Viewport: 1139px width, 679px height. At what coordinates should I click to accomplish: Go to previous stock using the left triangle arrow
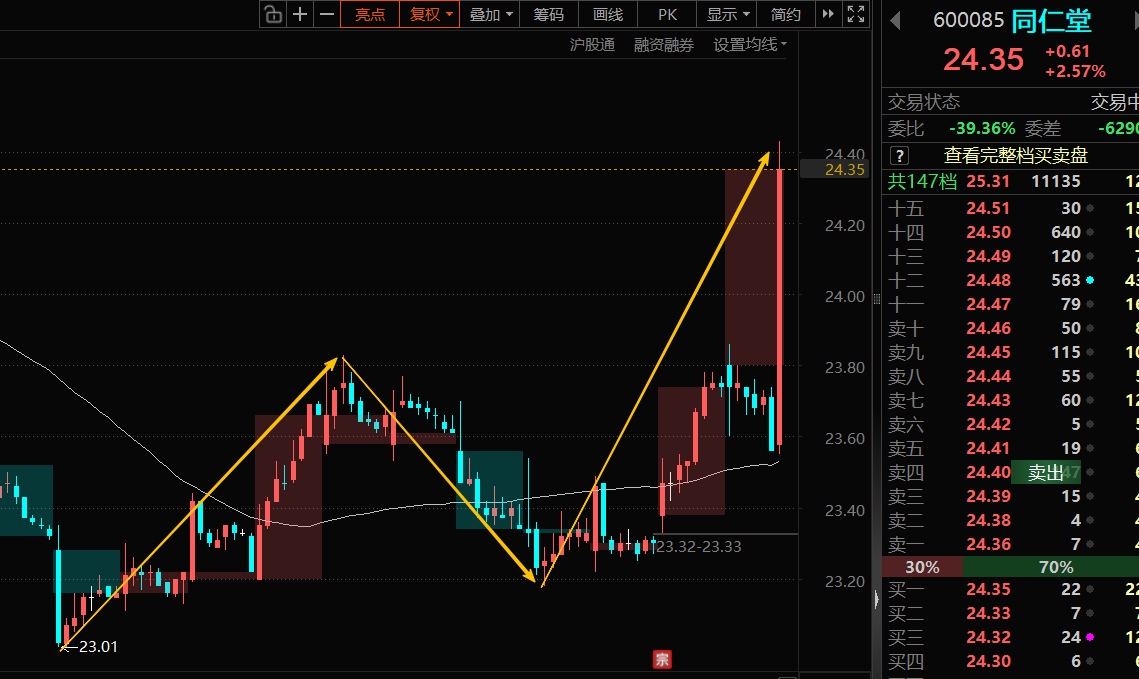coord(896,20)
